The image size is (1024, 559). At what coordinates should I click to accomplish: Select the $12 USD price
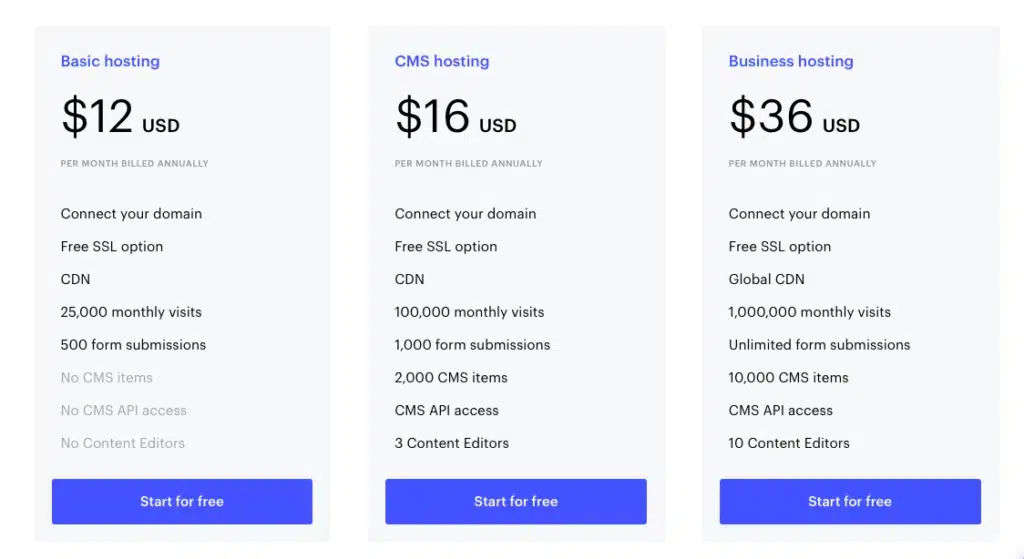click(120, 117)
